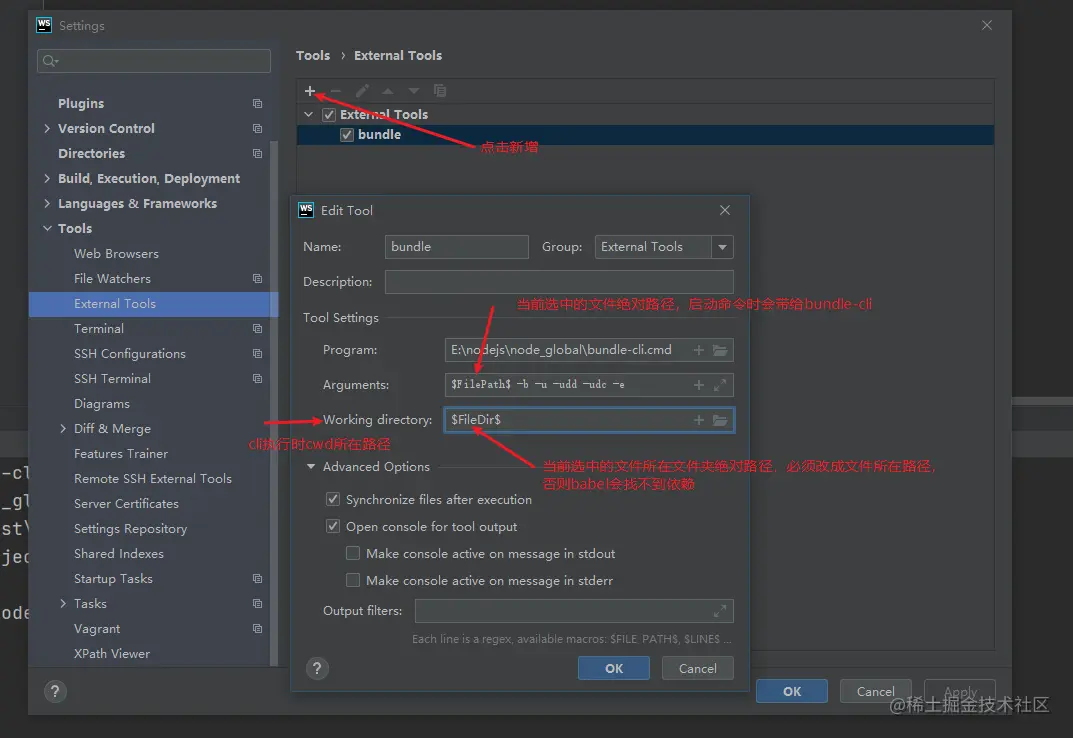
Task: Open Server Certificates settings page
Action: [126, 504]
